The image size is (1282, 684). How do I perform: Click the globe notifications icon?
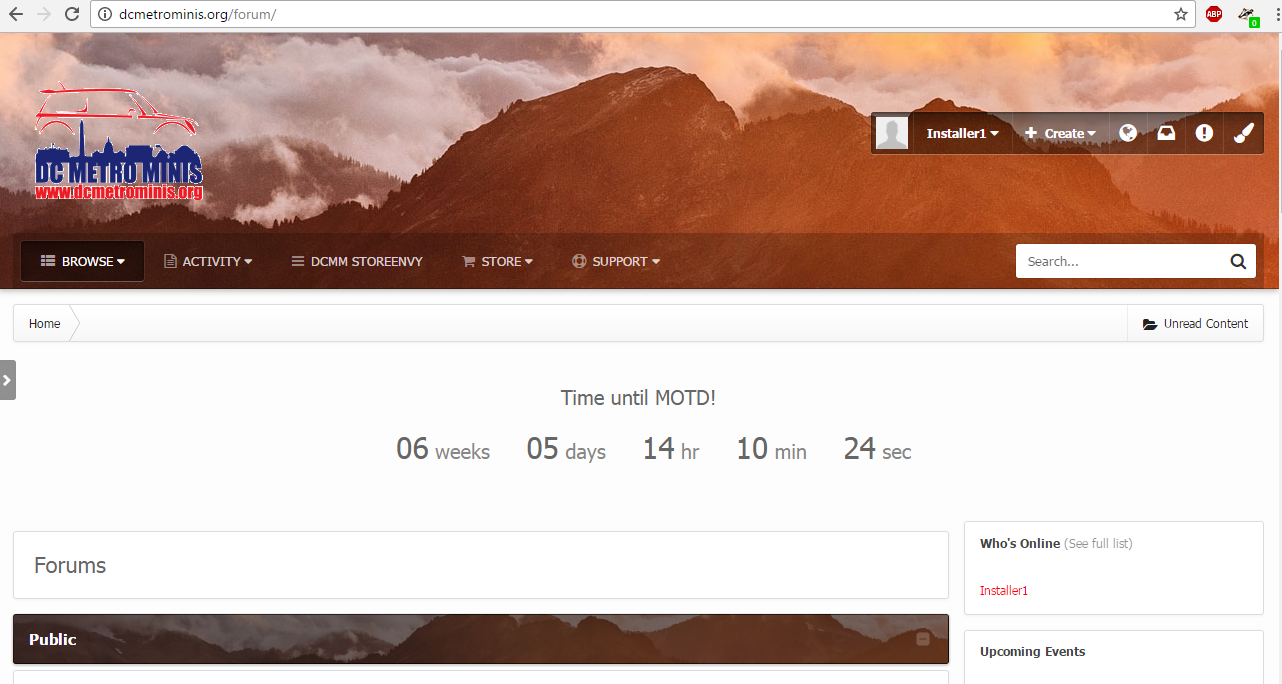1128,133
